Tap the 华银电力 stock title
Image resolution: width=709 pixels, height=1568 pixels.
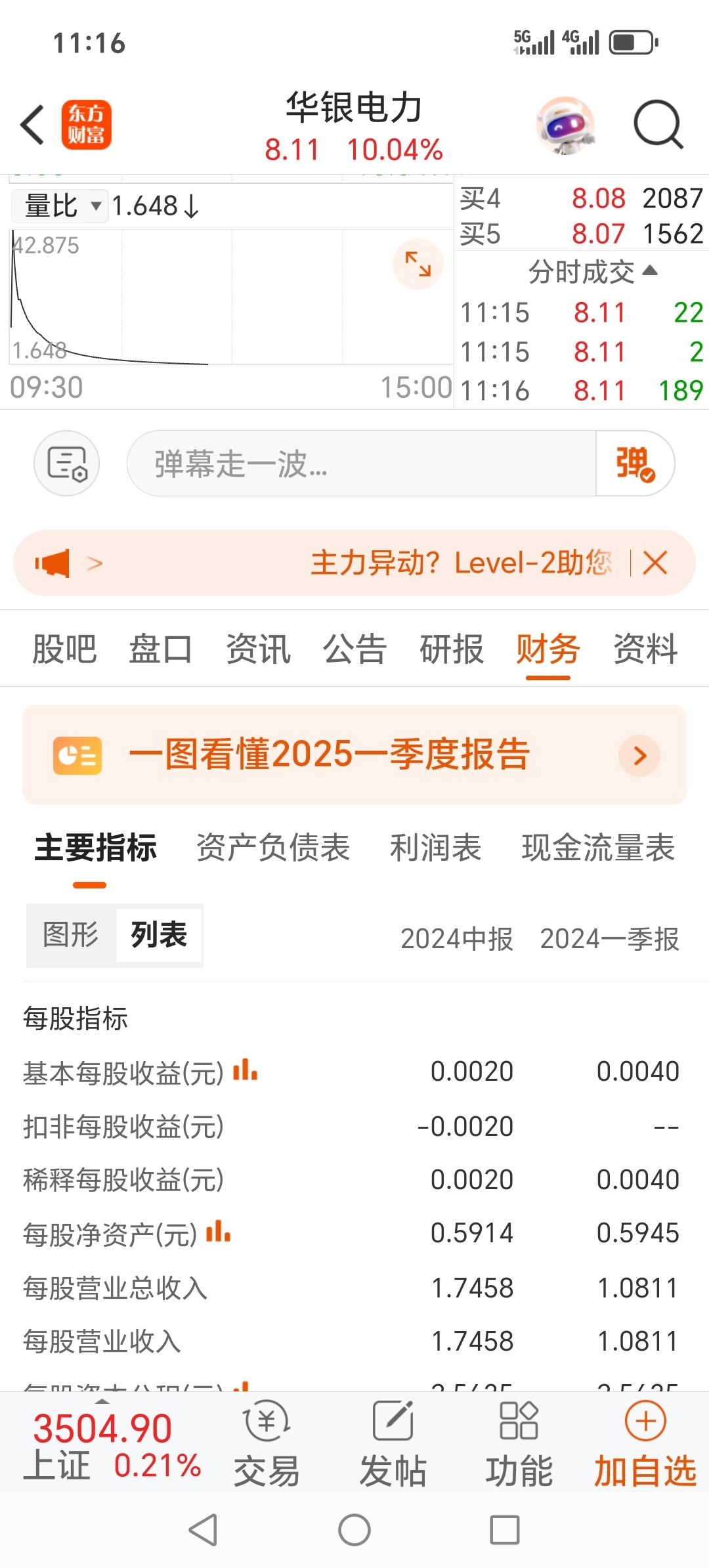tap(354, 108)
